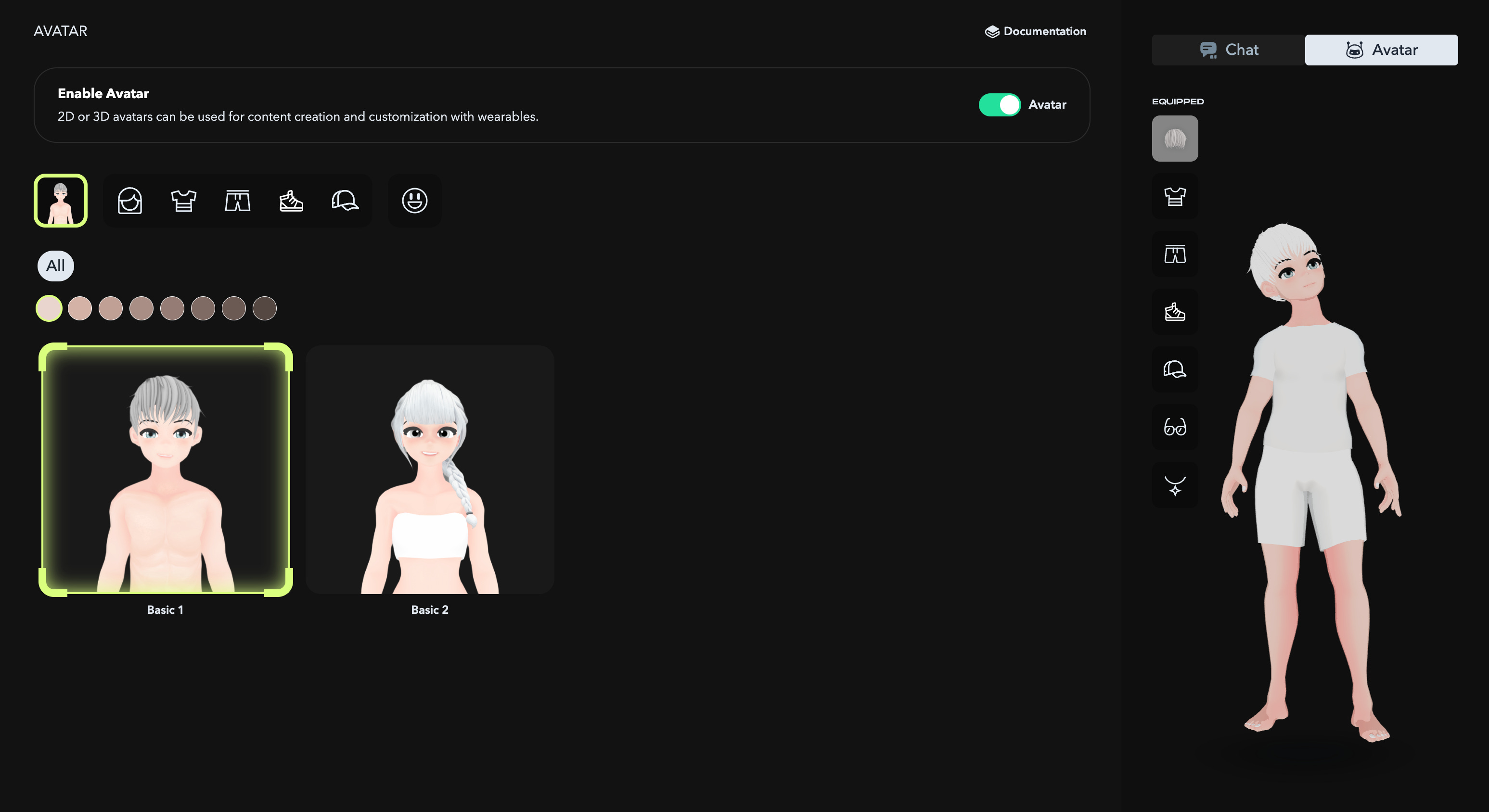Select the face expression category icon
Viewport: 1489px width, 812px height.
[x=414, y=201]
